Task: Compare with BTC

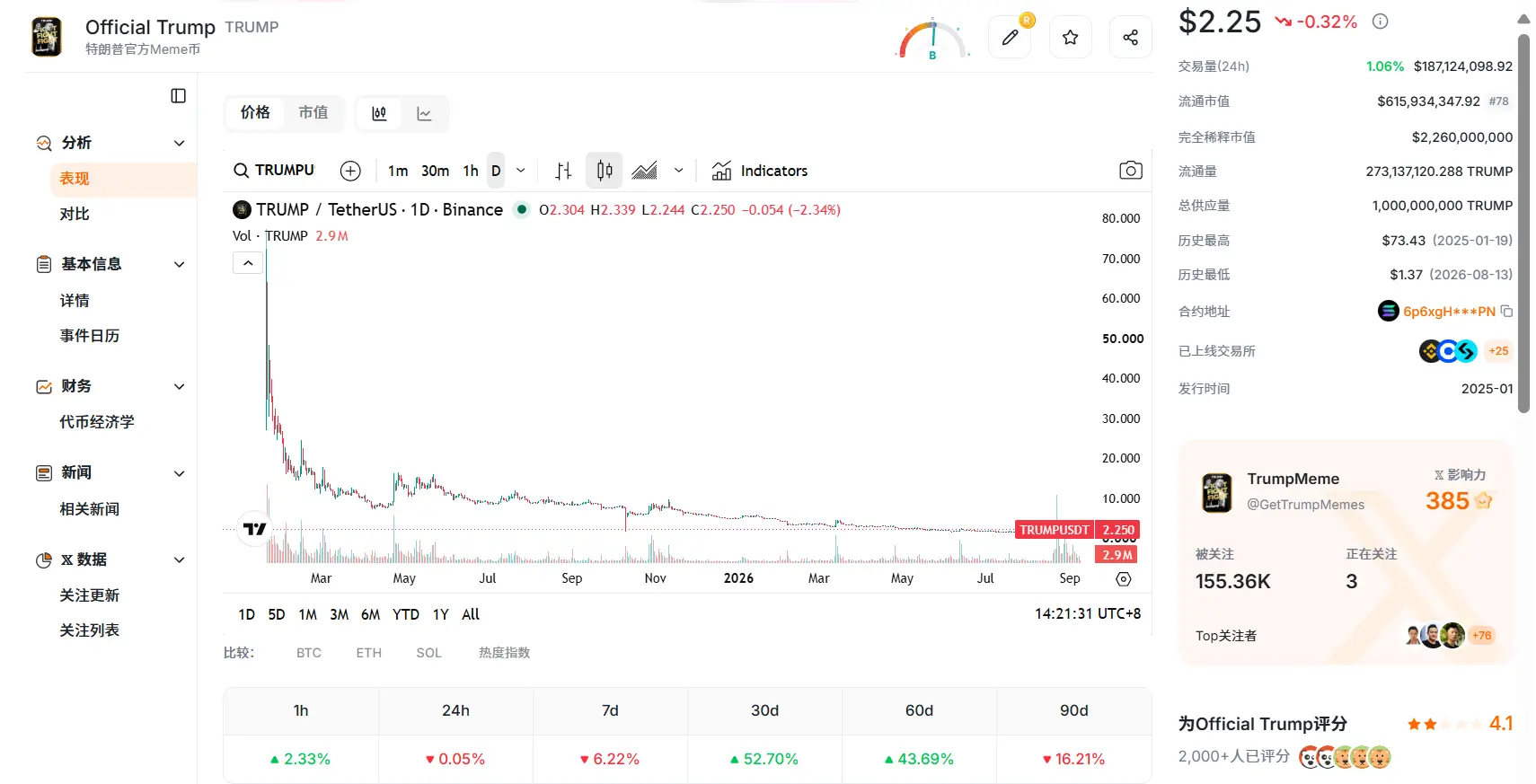Action: click(x=309, y=653)
